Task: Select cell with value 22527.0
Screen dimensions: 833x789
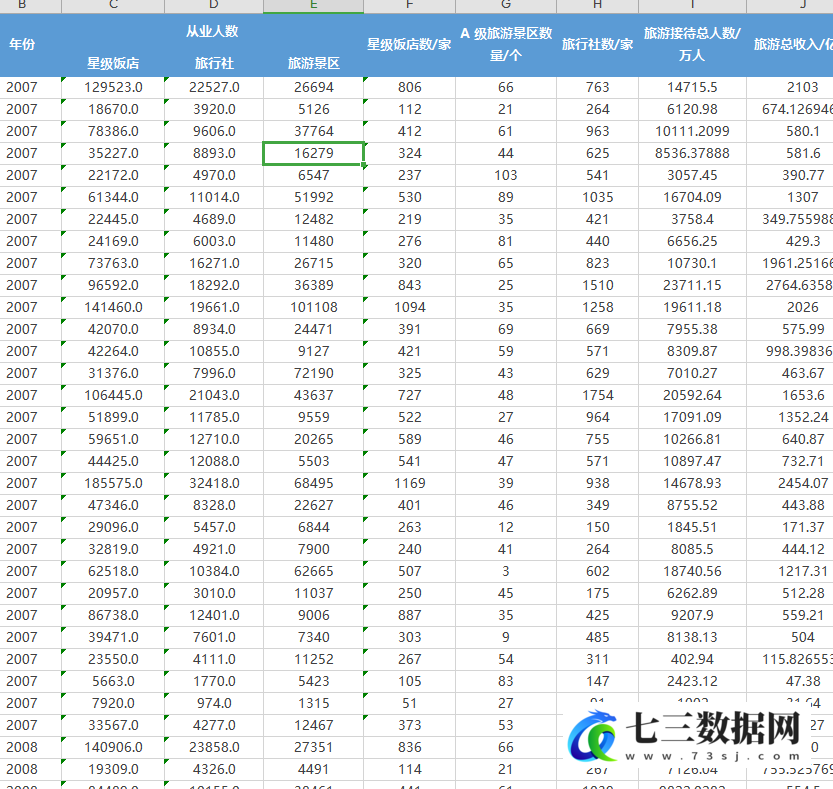Action: click(214, 88)
